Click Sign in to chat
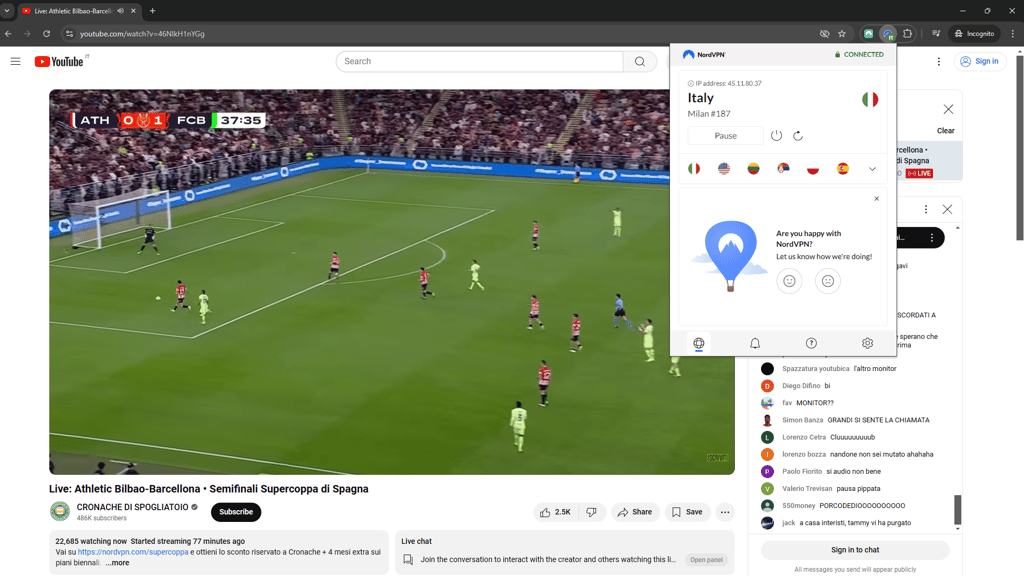Image resolution: width=1024 pixels, height=576 pixels. [x=855, y=550]
